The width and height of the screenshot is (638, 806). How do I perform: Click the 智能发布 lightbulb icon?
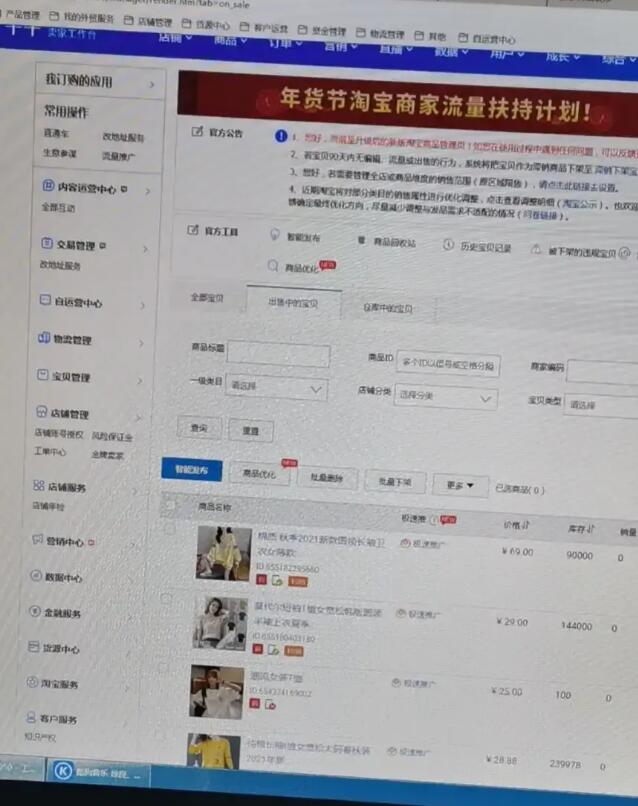[x=275, y=235]
